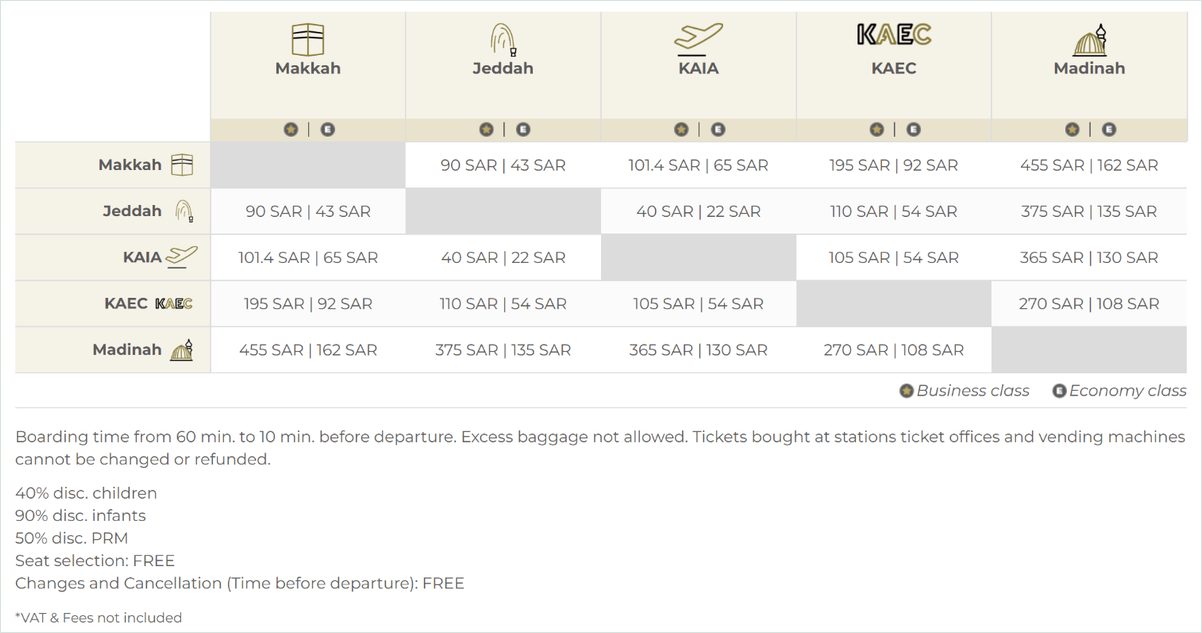Select the Makkah column header label
The height and width of the screenshot is (633, 1202).
tap(308, 69)
